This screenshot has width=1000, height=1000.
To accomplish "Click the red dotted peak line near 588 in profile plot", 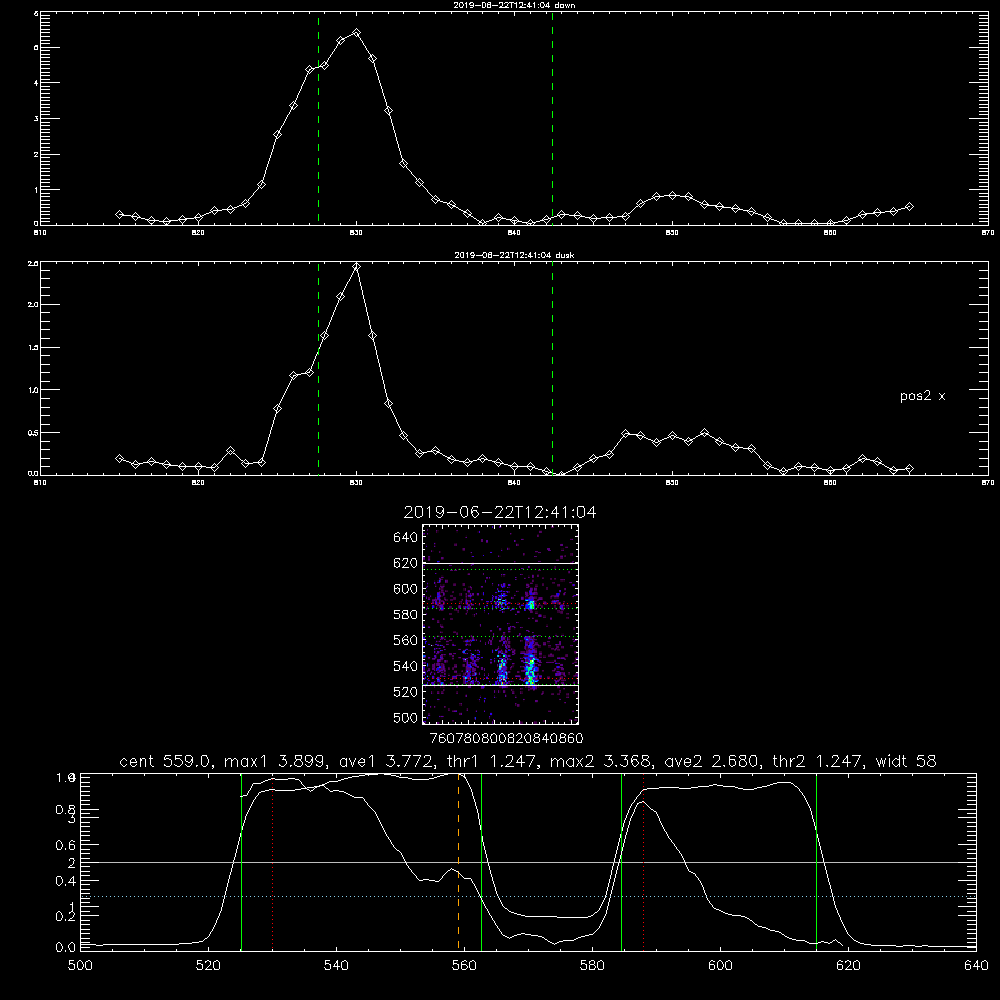I will tap(643, 862).
